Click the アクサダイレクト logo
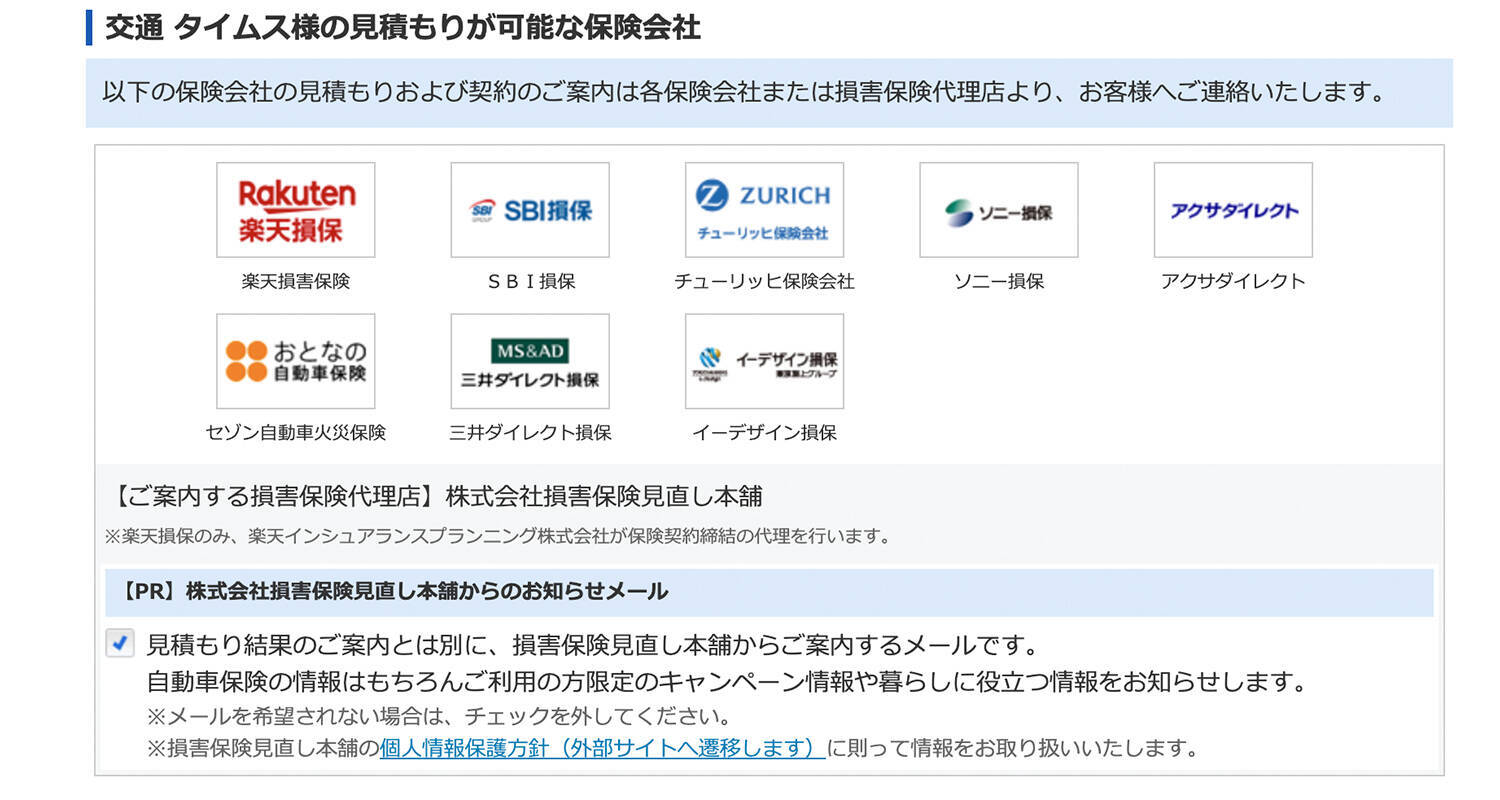The image size is (1500, 800). point(1233,210)
